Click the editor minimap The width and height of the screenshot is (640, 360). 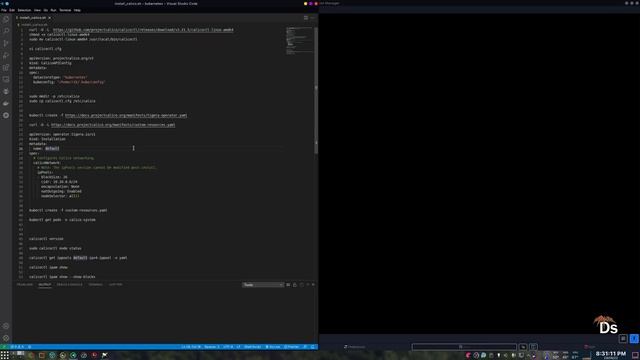tap(299, 41)
